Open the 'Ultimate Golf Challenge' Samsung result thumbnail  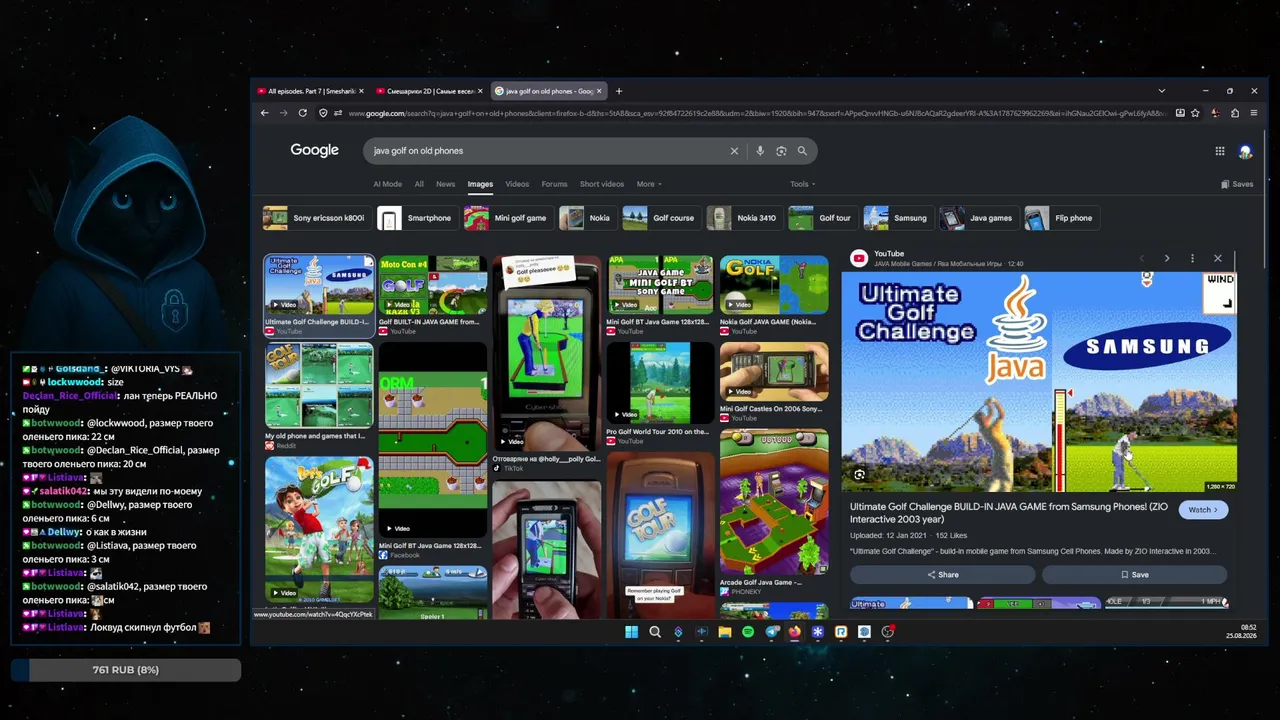click(319, 285)
